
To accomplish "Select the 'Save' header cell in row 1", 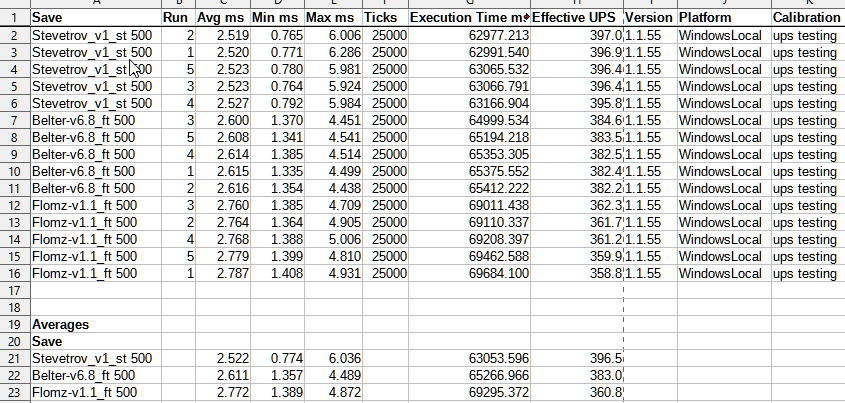I will [94, 18].
